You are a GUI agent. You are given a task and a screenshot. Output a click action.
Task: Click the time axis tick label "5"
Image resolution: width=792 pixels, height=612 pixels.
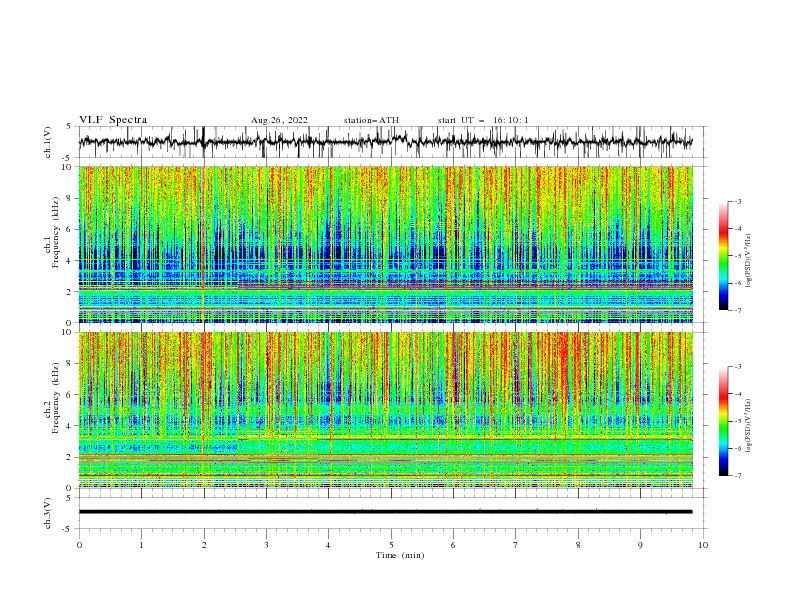[391, 545]
